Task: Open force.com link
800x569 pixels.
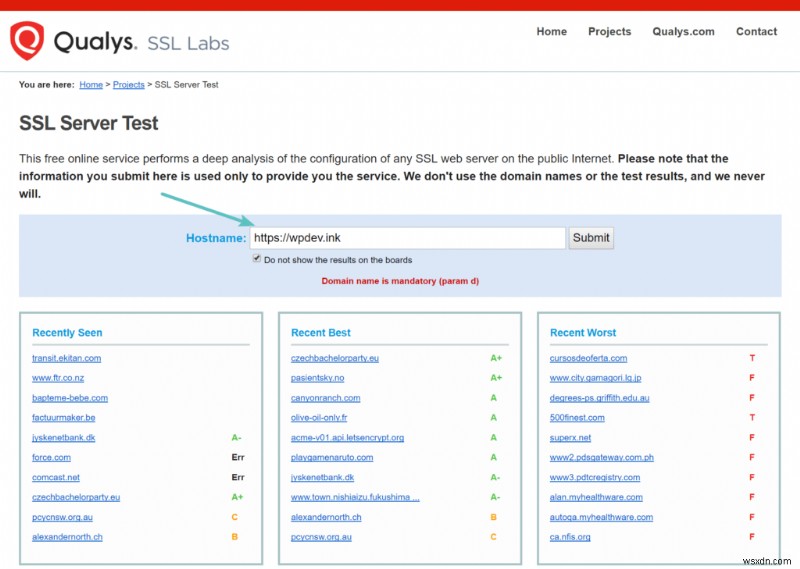Action: click(x=51, y=458)
